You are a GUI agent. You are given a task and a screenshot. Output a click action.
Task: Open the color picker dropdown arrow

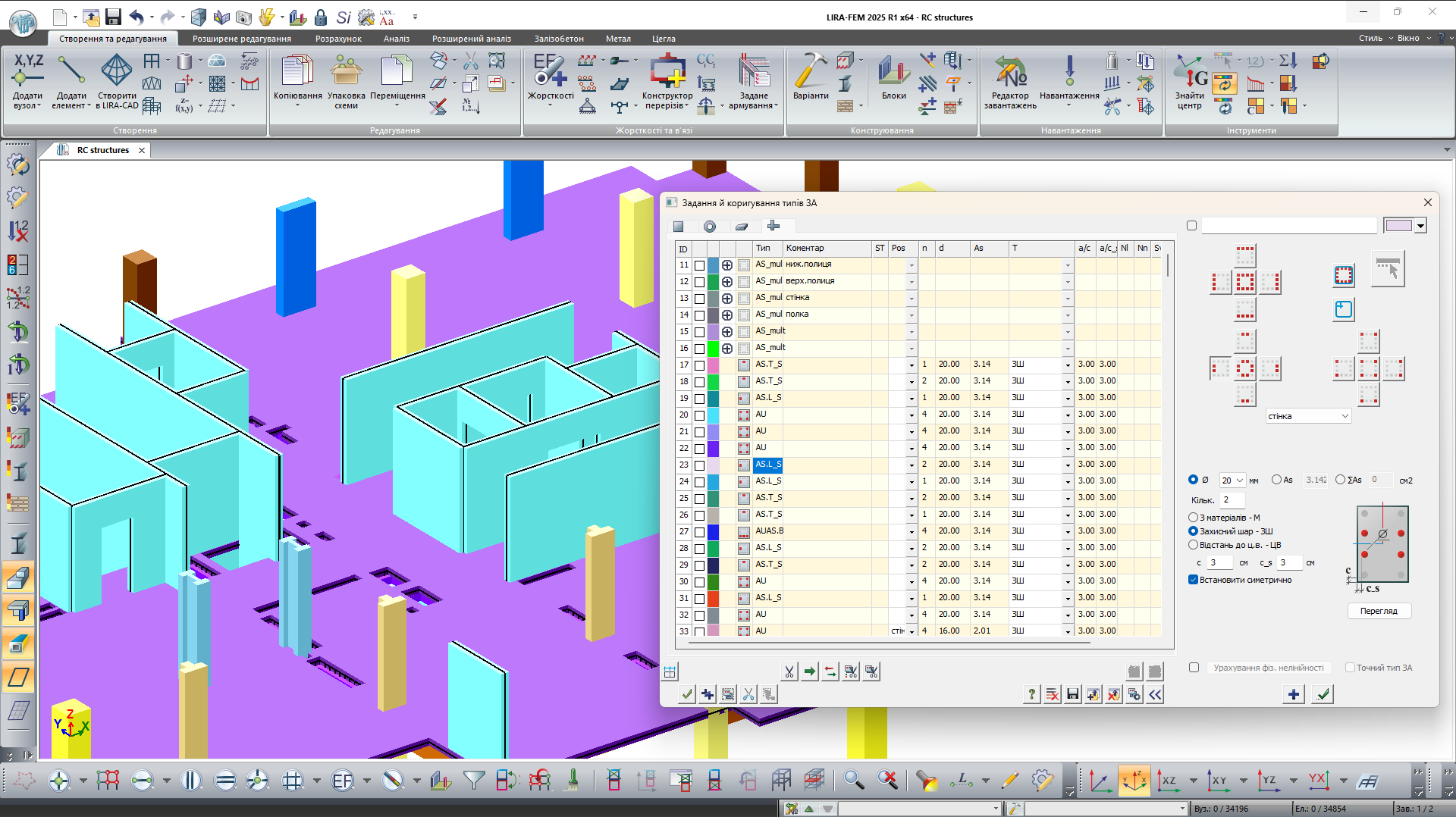pyautogui.click(x=1420, y=226)
